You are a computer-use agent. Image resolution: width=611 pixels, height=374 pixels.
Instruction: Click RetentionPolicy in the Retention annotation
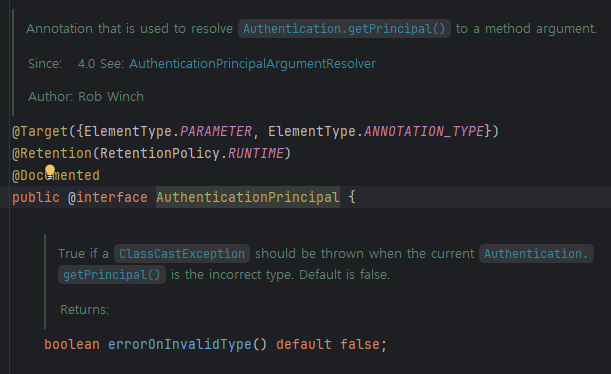pos(159,153)
